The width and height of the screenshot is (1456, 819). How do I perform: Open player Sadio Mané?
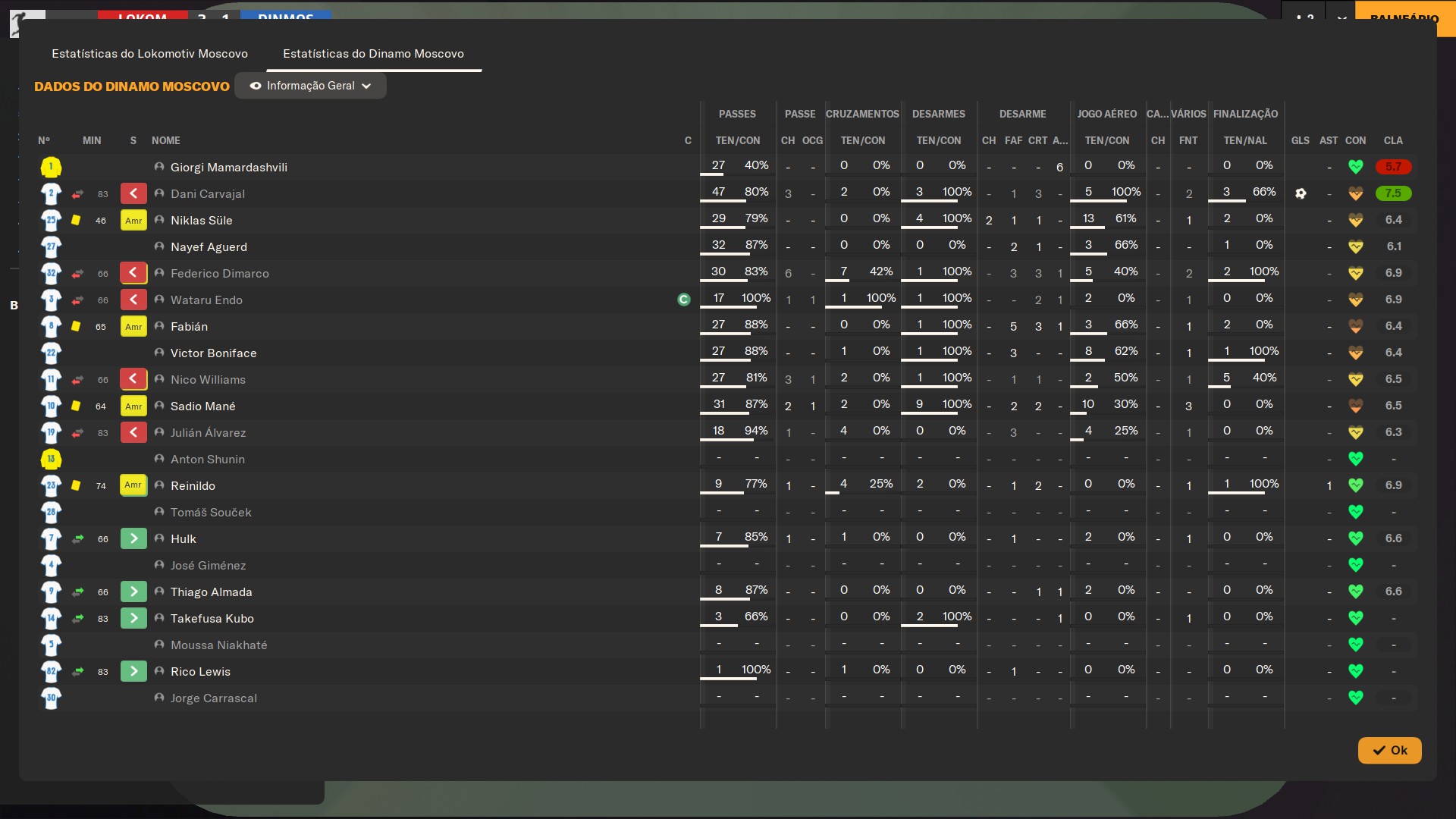click(x=203, y=406)
